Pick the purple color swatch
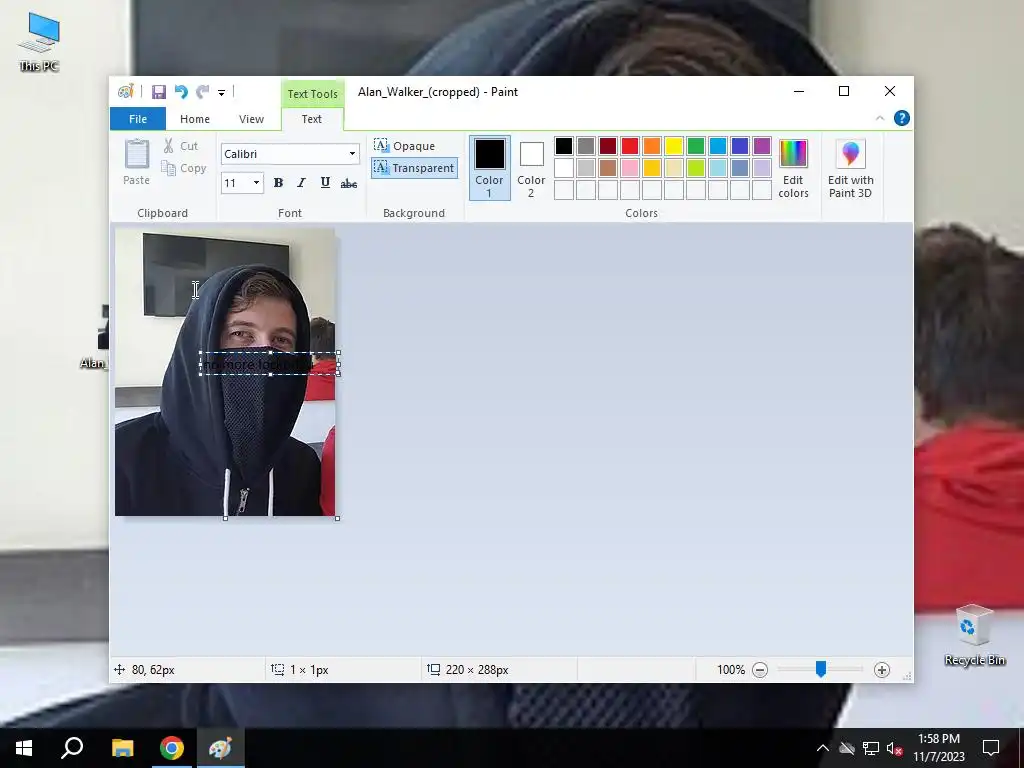 click(x=762, y=146)
